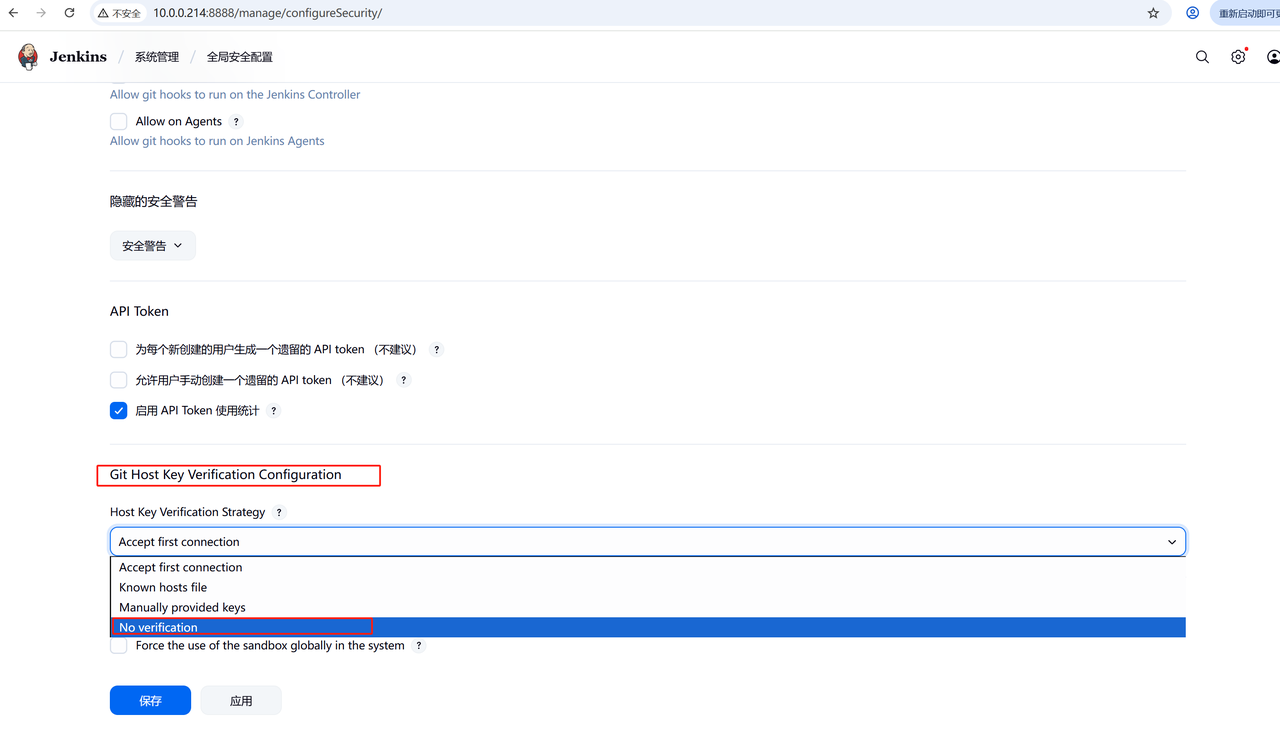Go to 系统管理 breadcrumb link
This screenshot has width=1280, height=752.
coord(157,57)
